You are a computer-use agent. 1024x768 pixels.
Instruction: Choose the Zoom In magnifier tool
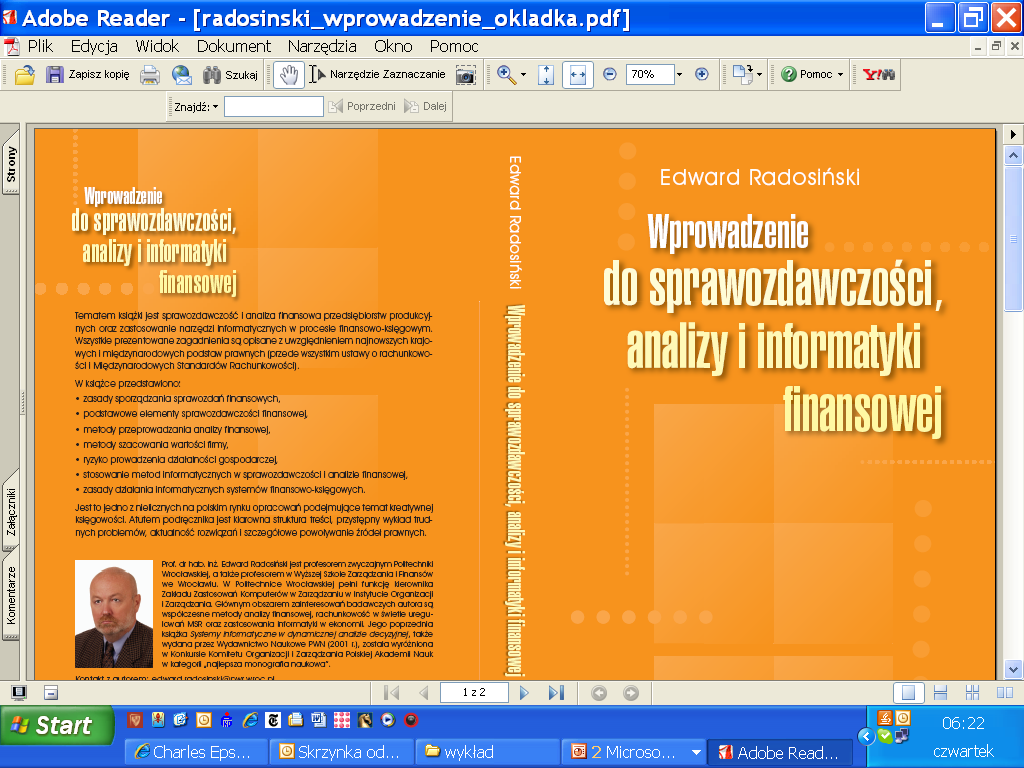505,74
